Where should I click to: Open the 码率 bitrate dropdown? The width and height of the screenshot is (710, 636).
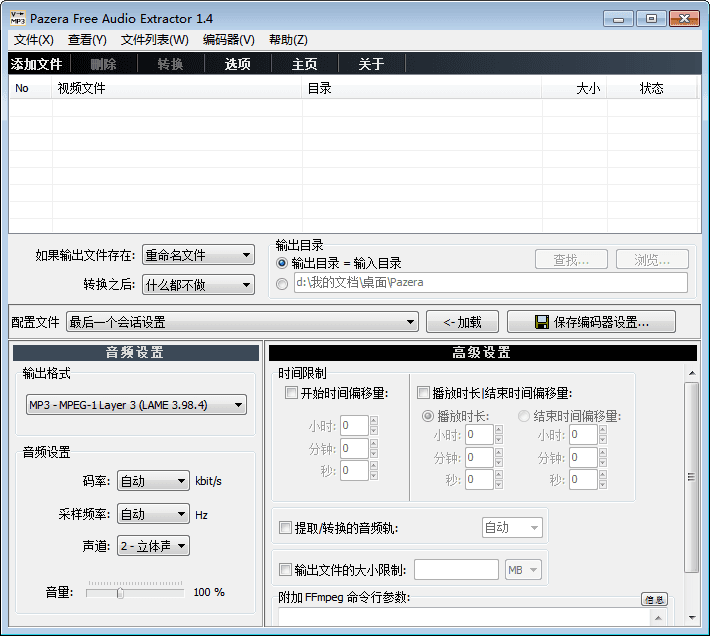click(153, 481)
